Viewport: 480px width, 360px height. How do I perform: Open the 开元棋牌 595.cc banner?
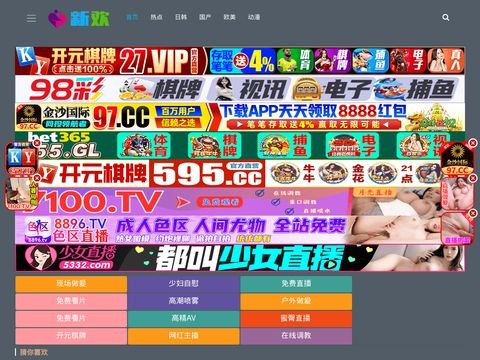tap(240, 173)
